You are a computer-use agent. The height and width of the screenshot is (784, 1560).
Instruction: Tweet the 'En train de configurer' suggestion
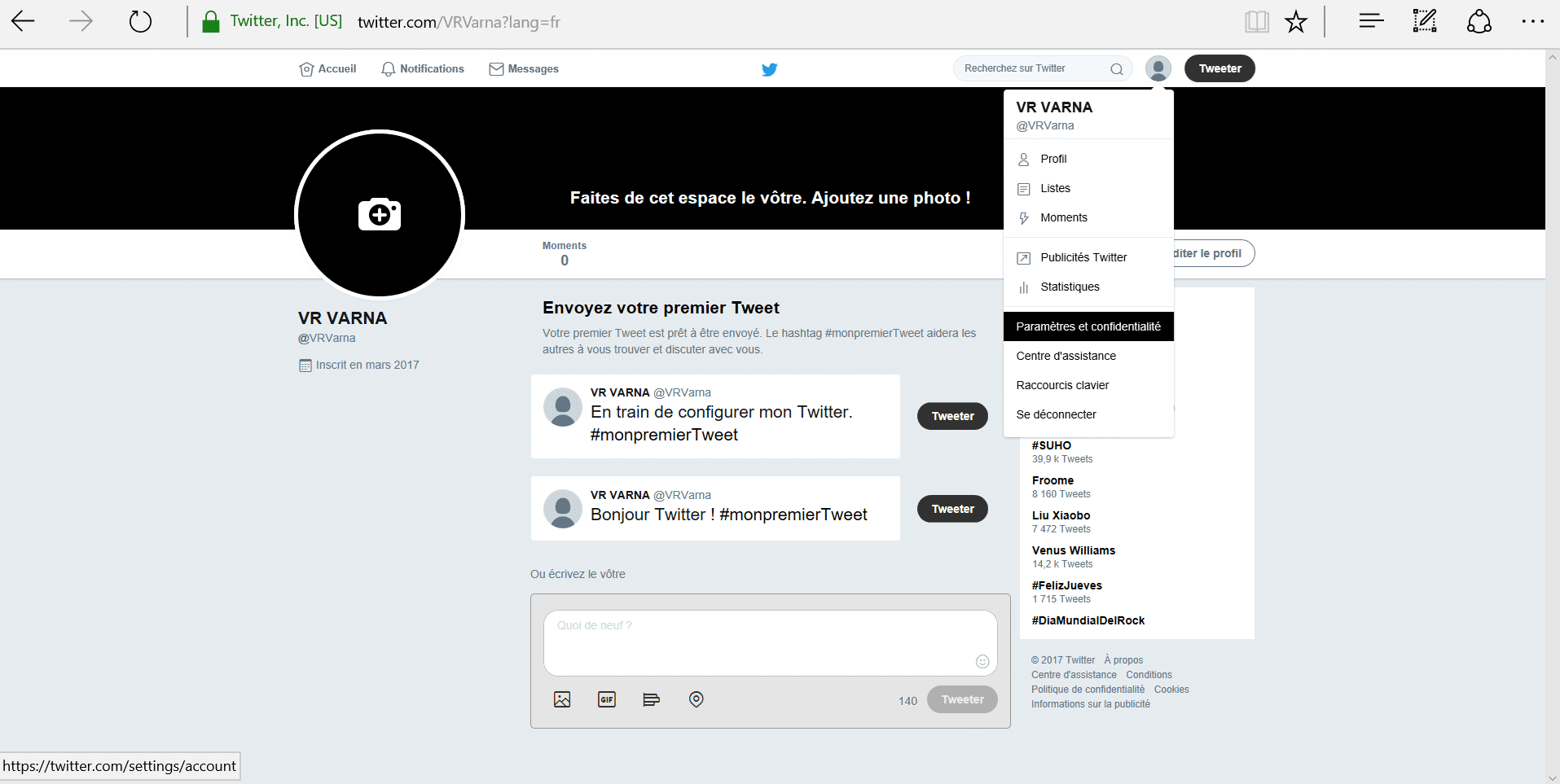[x=952, y=416]
